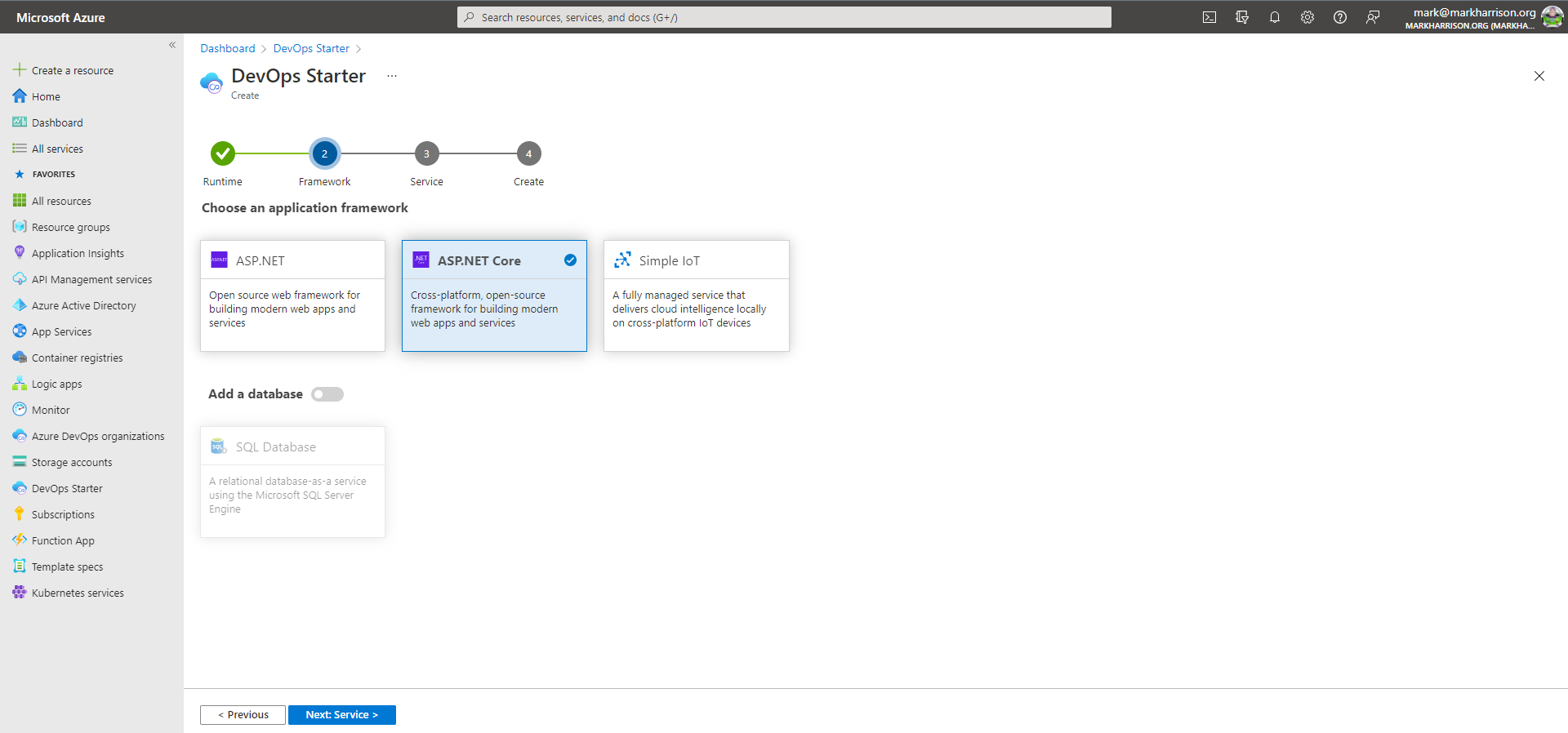Click the Dashboard breadcrumb link
The width and height of the screenshot is (1568, 733).
228,48
